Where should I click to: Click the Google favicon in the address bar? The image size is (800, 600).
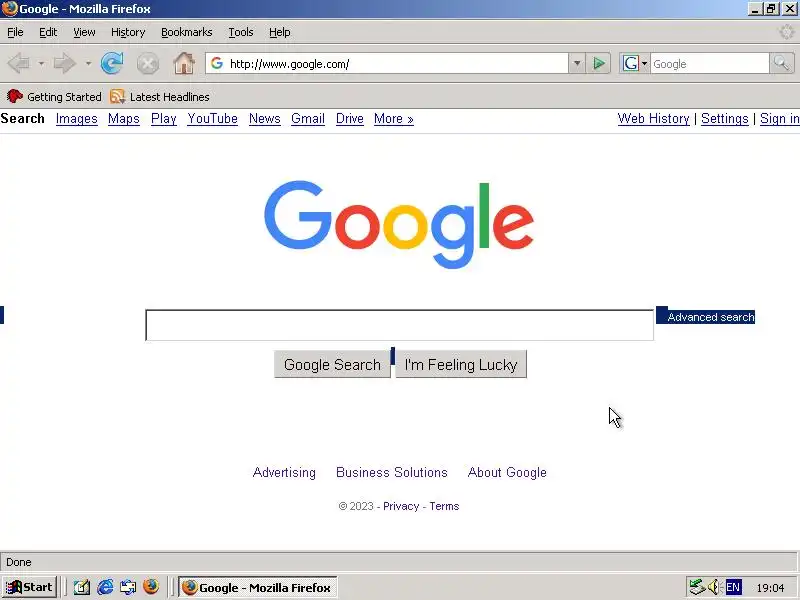pyautogui.click(x=217, y=63)
